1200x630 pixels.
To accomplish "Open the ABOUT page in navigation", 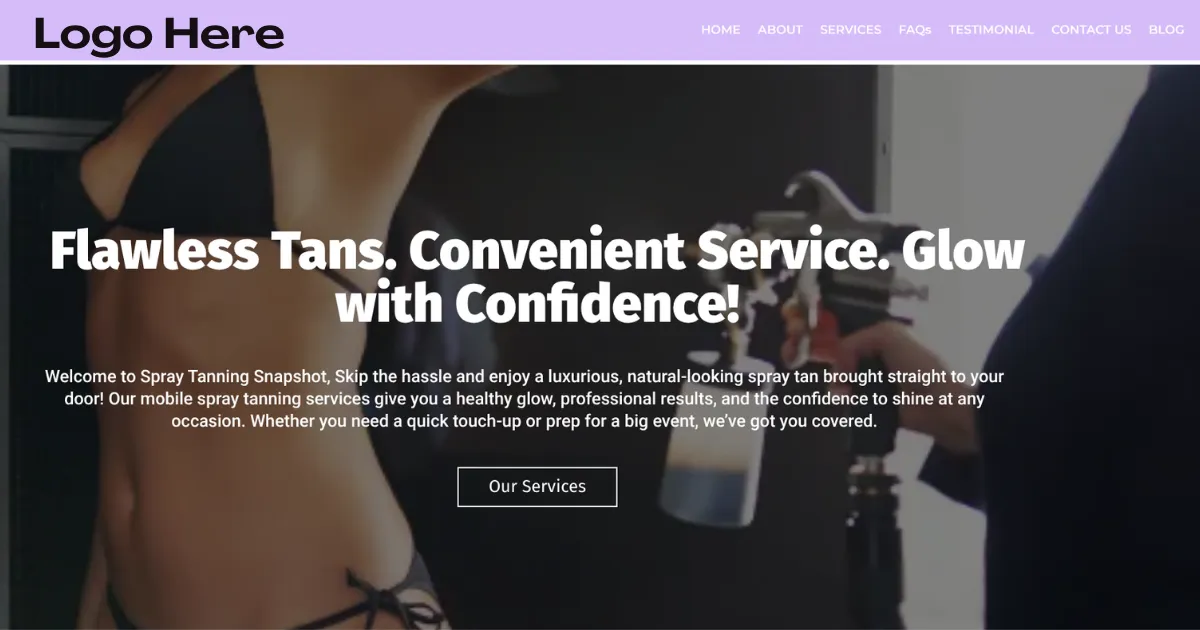I will (x=780, y=30).
